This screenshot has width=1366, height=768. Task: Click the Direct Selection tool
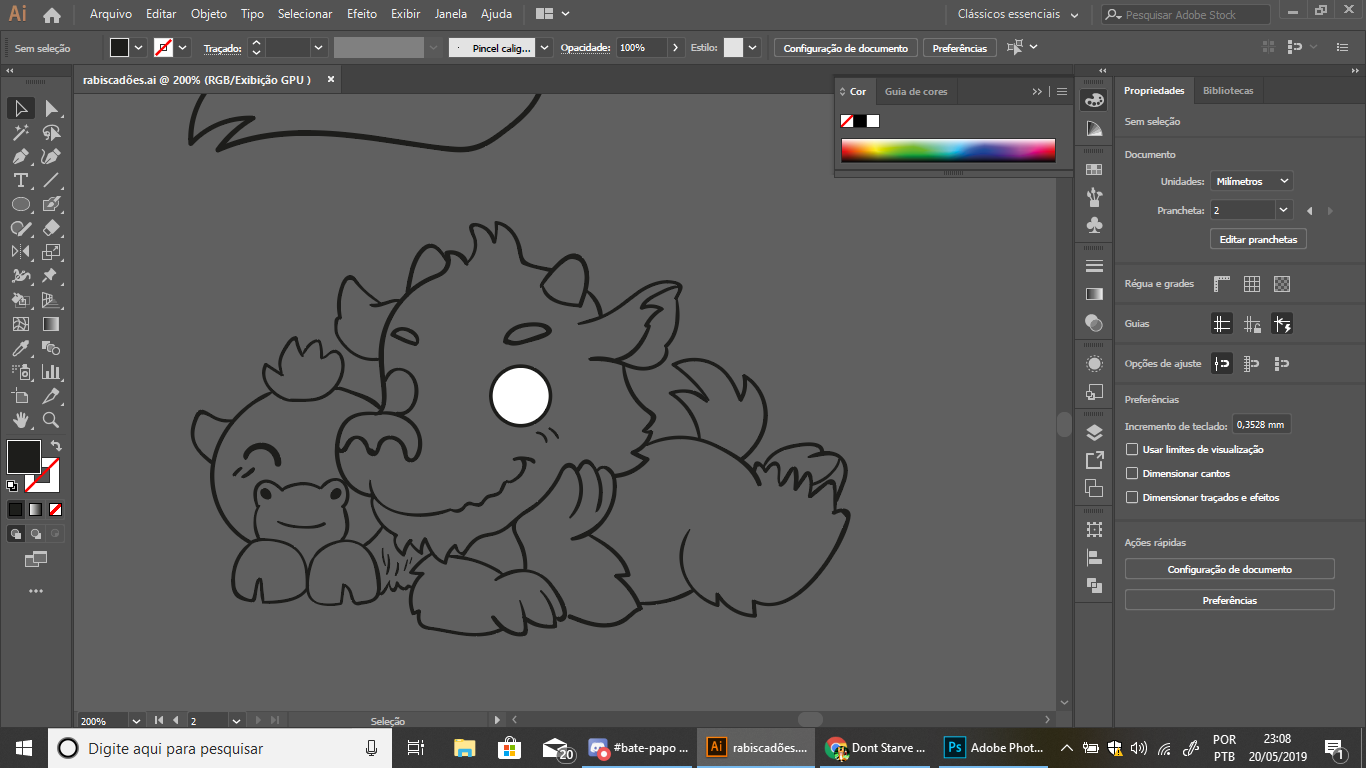(51, 108)
